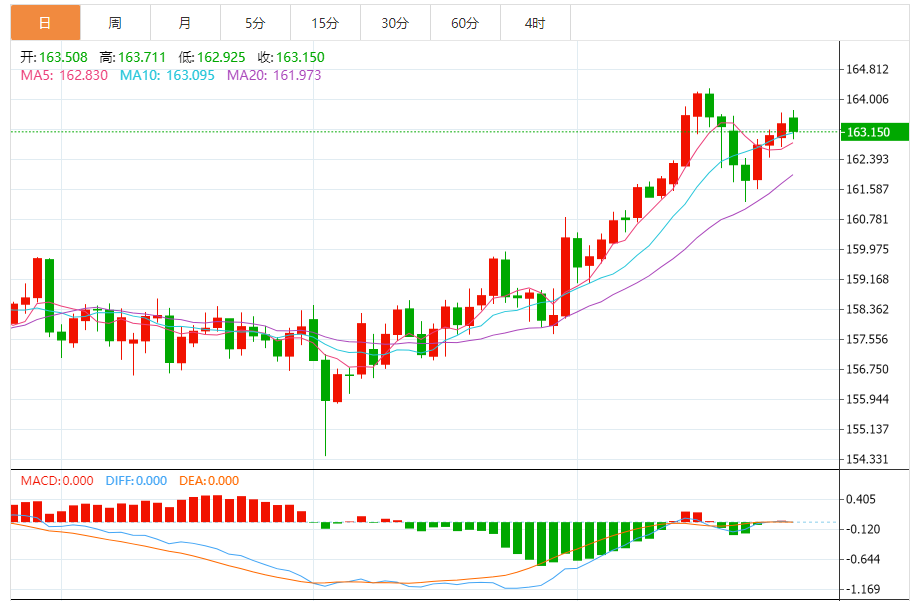The image size is (916, 601).
Task: Click the open price value 163.508
Action: pos(63,57)
